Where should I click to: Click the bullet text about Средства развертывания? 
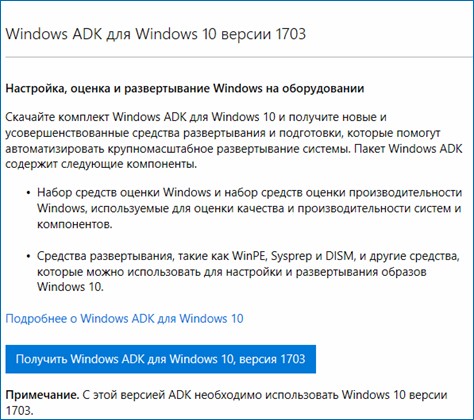pyautogui.click(x=248, y=272)
